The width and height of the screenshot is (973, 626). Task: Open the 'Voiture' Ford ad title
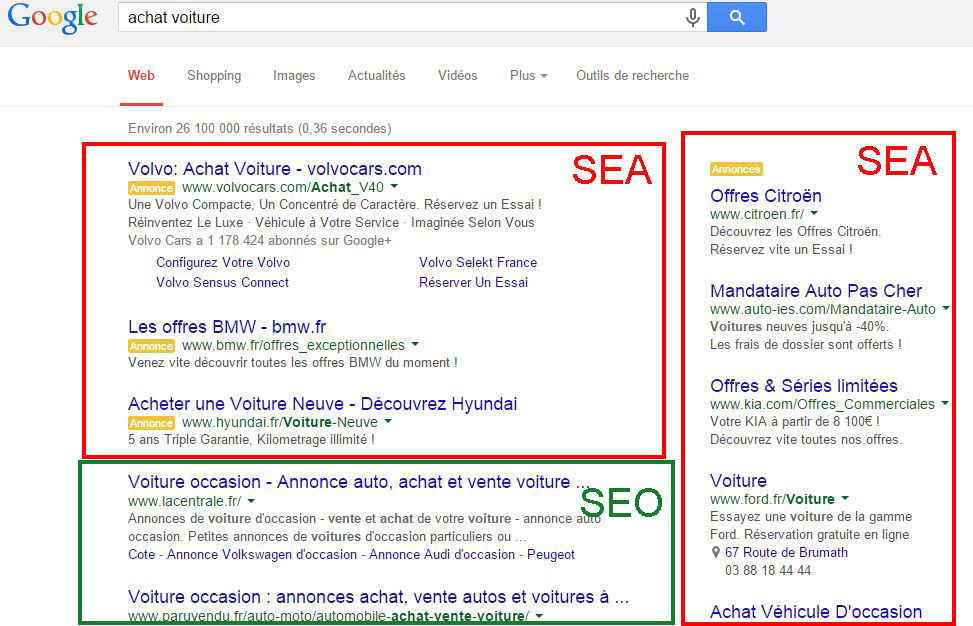coord(738,481)
